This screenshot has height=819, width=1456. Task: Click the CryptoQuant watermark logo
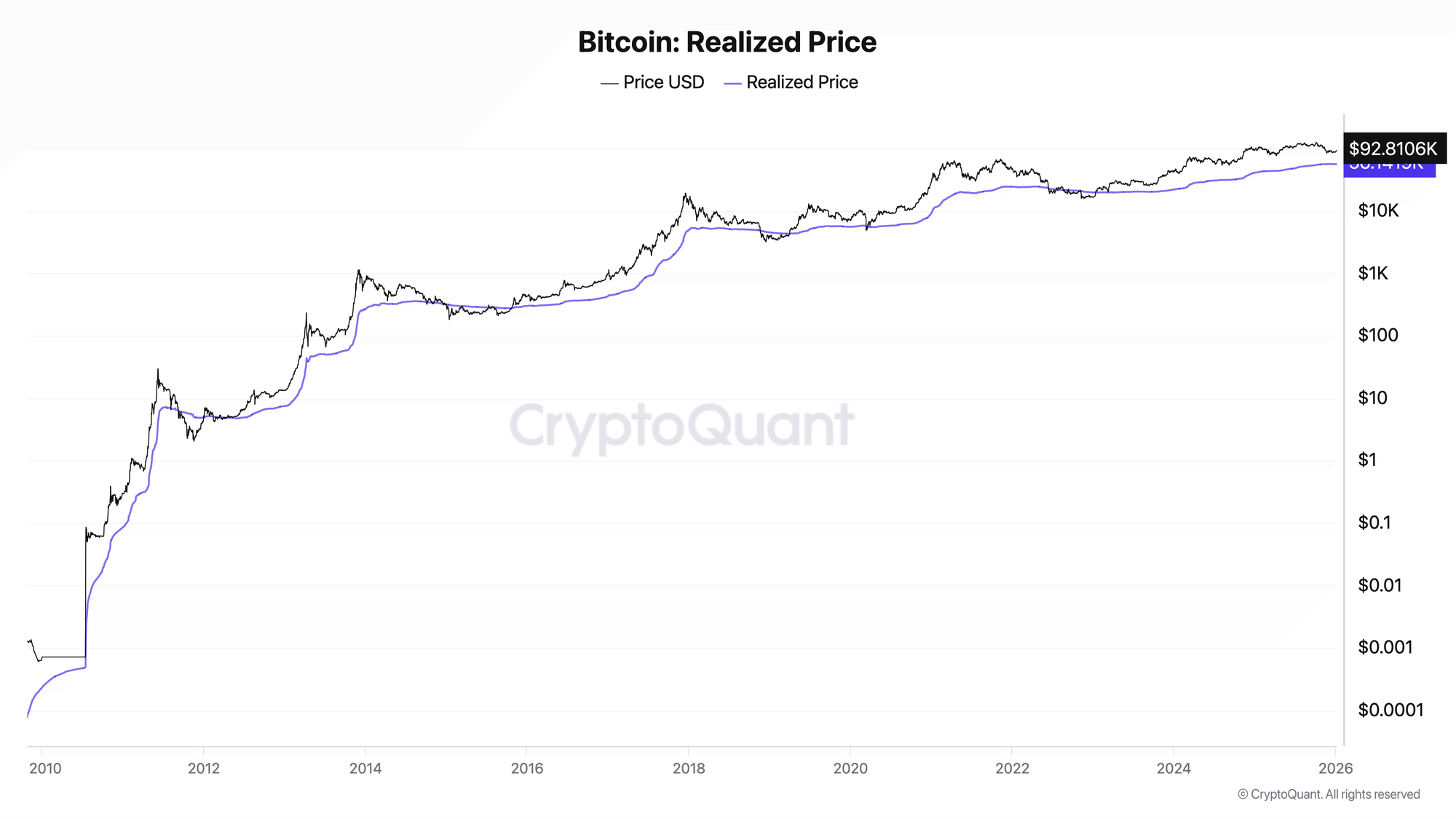pos(681,425)
